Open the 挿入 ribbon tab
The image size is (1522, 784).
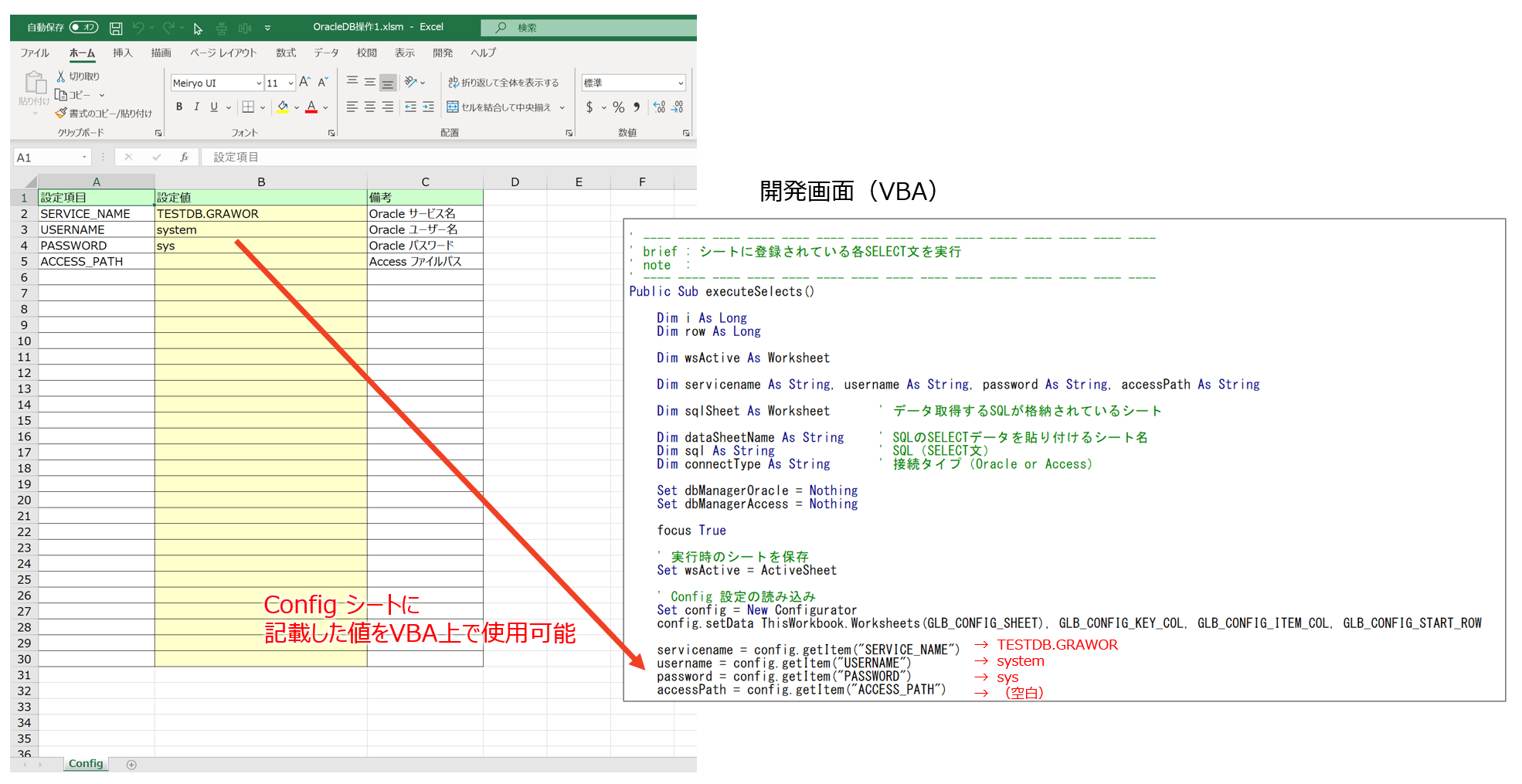(x=122, y=53)
